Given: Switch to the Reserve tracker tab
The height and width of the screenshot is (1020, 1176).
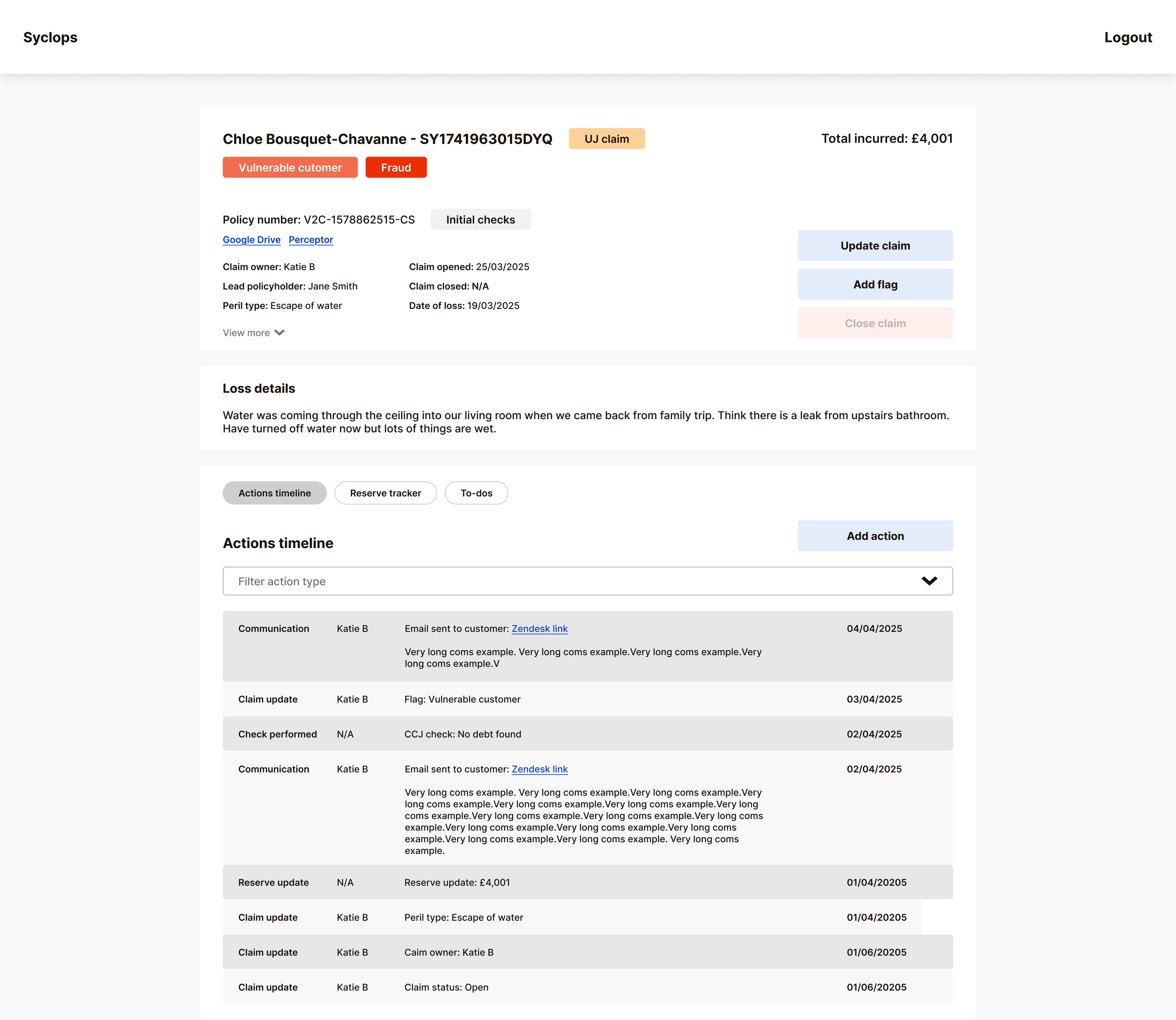Looking at the screenshot, I should pyautogui.click(x=385, y=493).
